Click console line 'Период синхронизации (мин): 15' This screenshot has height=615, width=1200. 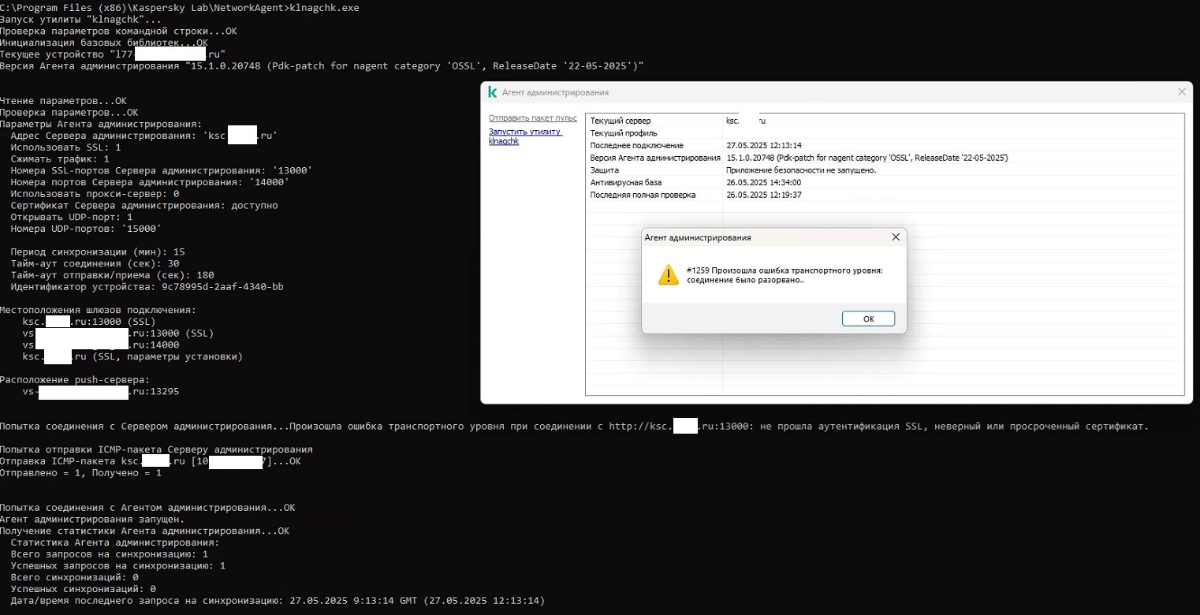click(98, 251)
